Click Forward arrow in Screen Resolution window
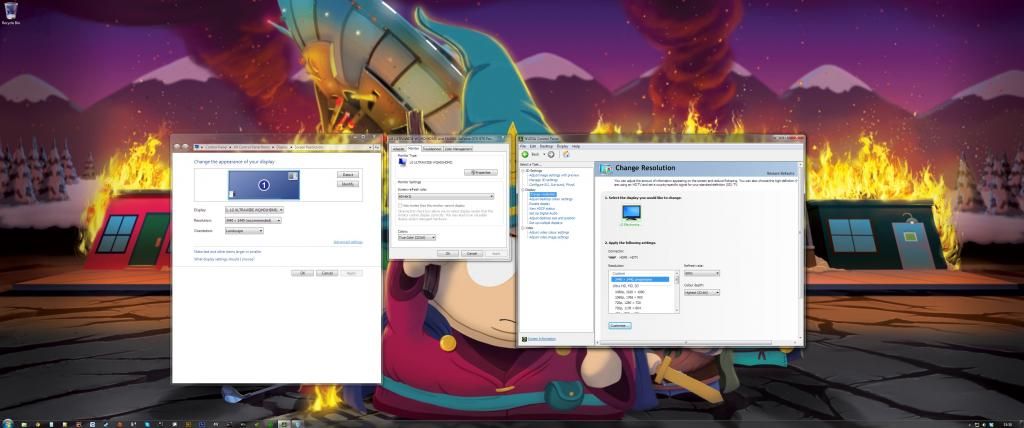The height and width of the screenshot is (428, 1024). [x=185, y=147]
